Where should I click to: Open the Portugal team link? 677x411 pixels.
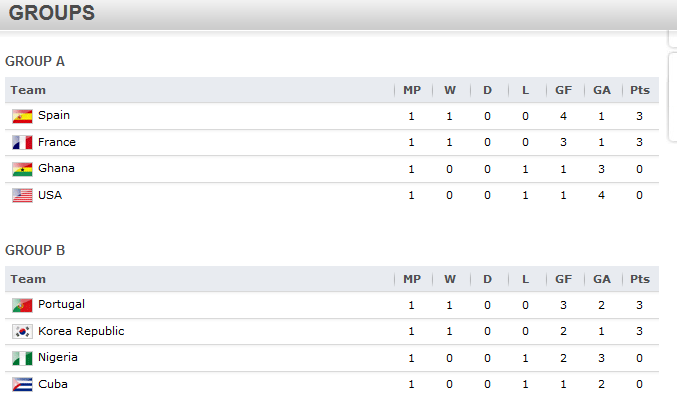61,304
